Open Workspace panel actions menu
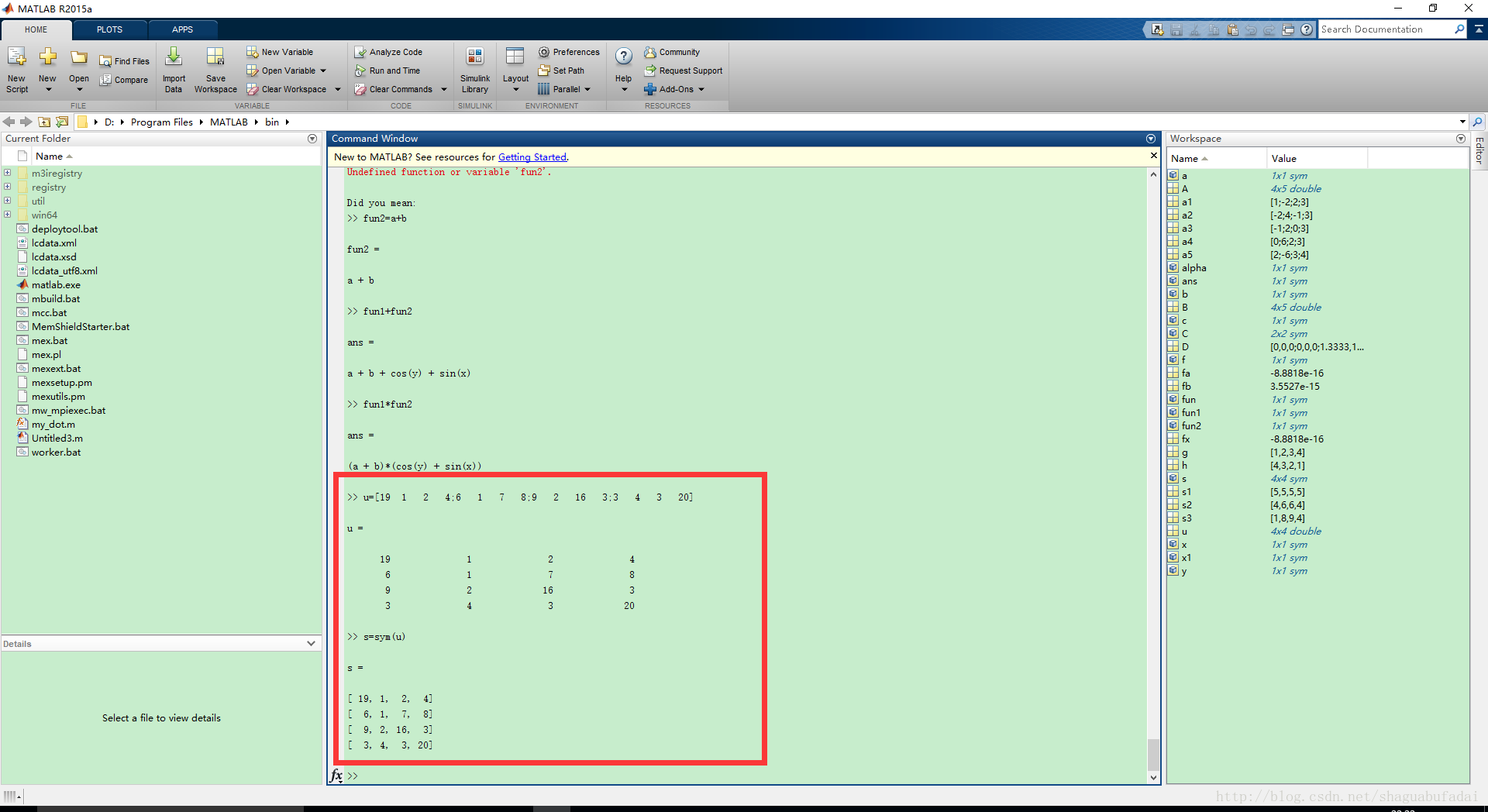 1461,139
